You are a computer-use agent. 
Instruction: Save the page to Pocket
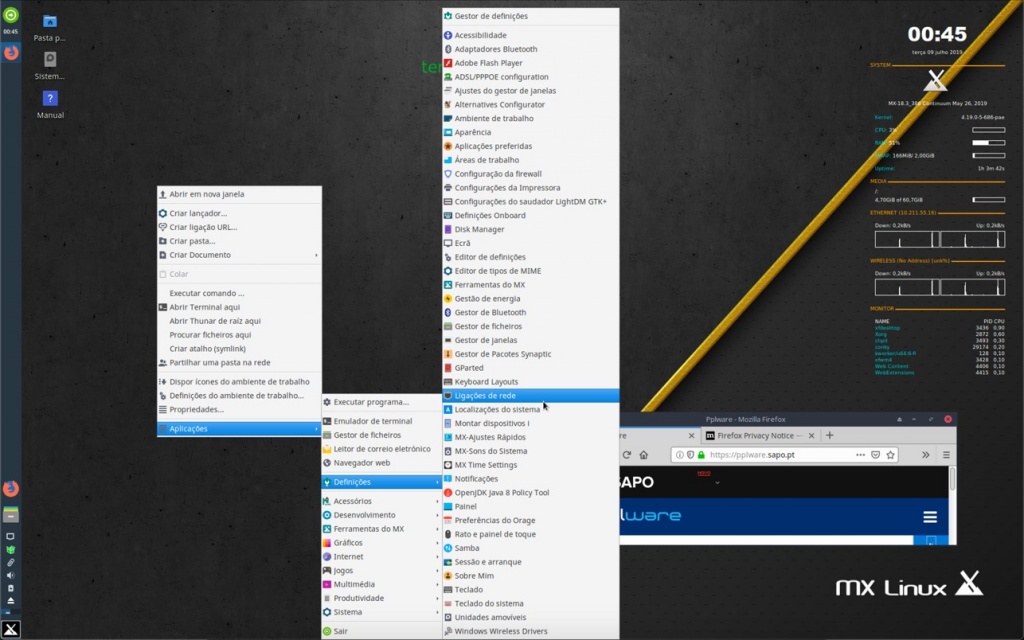tap(876, 455)
